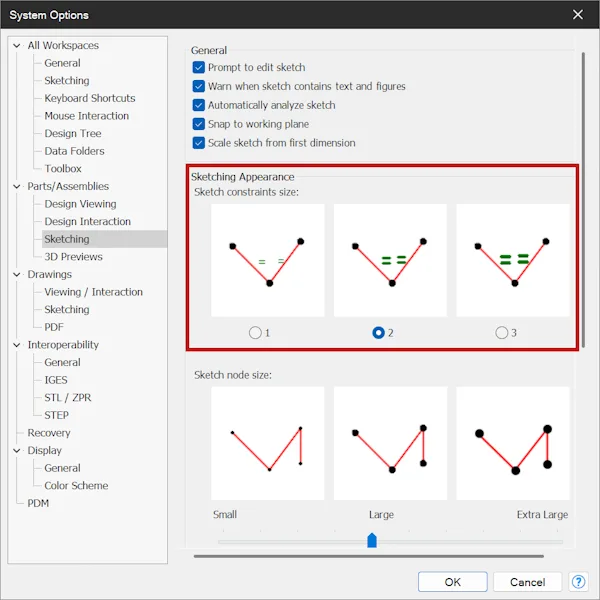This screenshot has width=600, height=600.
Task: Uncheck Prompt to edit sketch
Action: point(199,67)
